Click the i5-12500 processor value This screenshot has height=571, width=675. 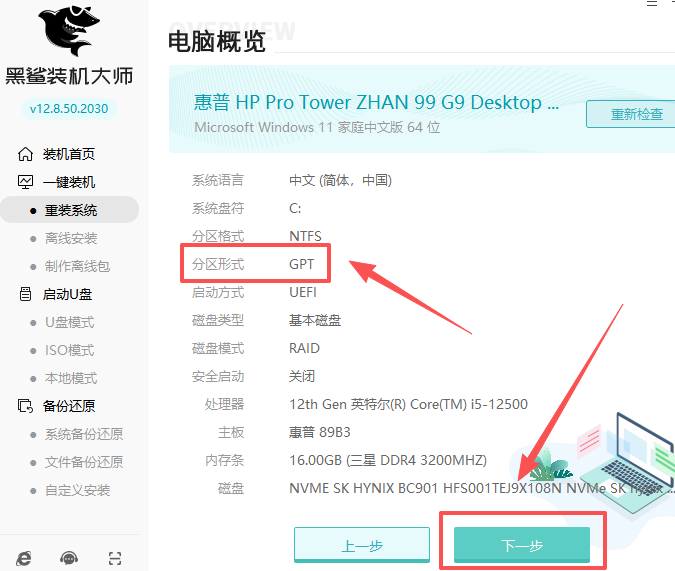pyautogui.click(x=408, y=404)
